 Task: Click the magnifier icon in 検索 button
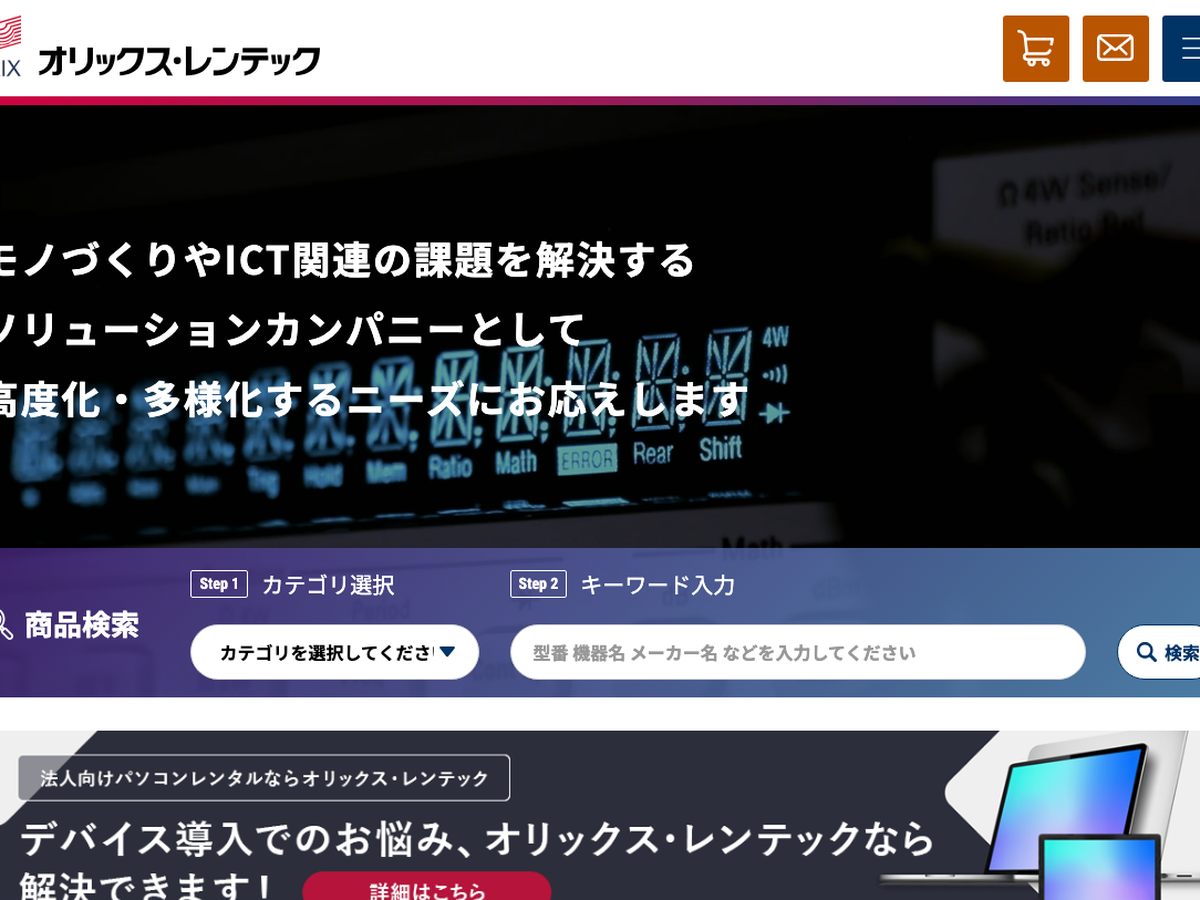tap(1147, 653)
